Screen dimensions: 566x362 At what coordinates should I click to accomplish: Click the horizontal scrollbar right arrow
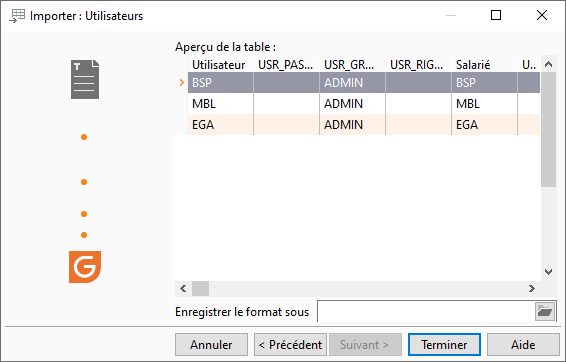point(532,288)
